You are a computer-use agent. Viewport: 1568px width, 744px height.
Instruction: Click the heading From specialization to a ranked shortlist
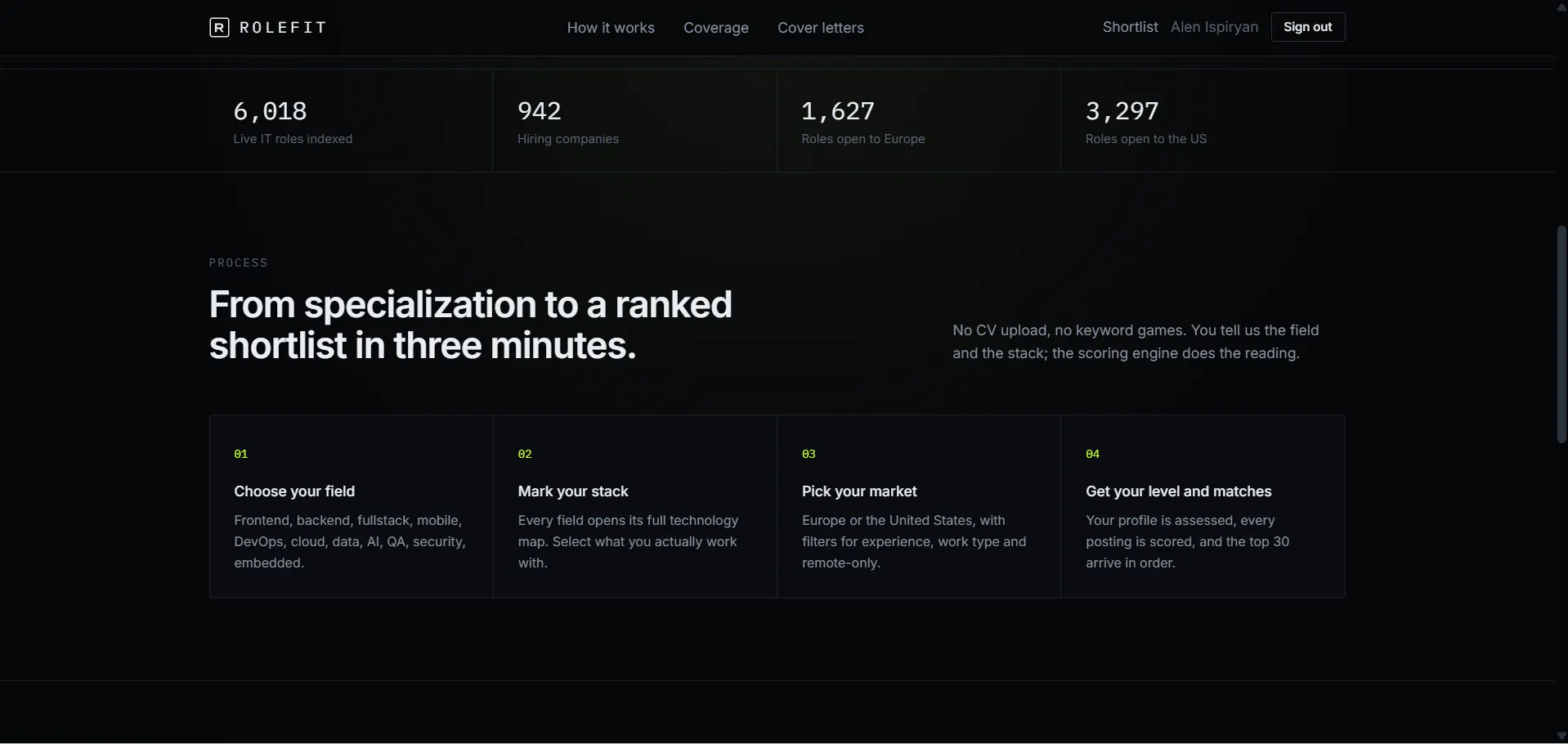470,325
